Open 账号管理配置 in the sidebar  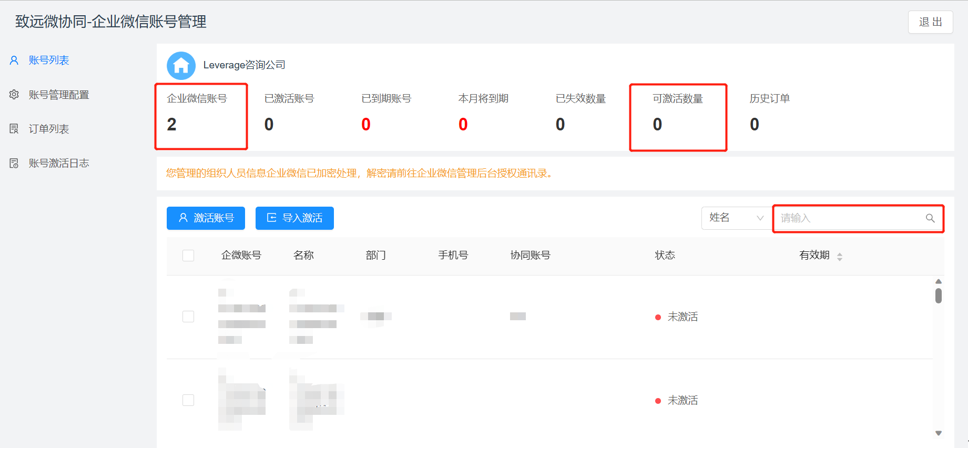[59, 95]
